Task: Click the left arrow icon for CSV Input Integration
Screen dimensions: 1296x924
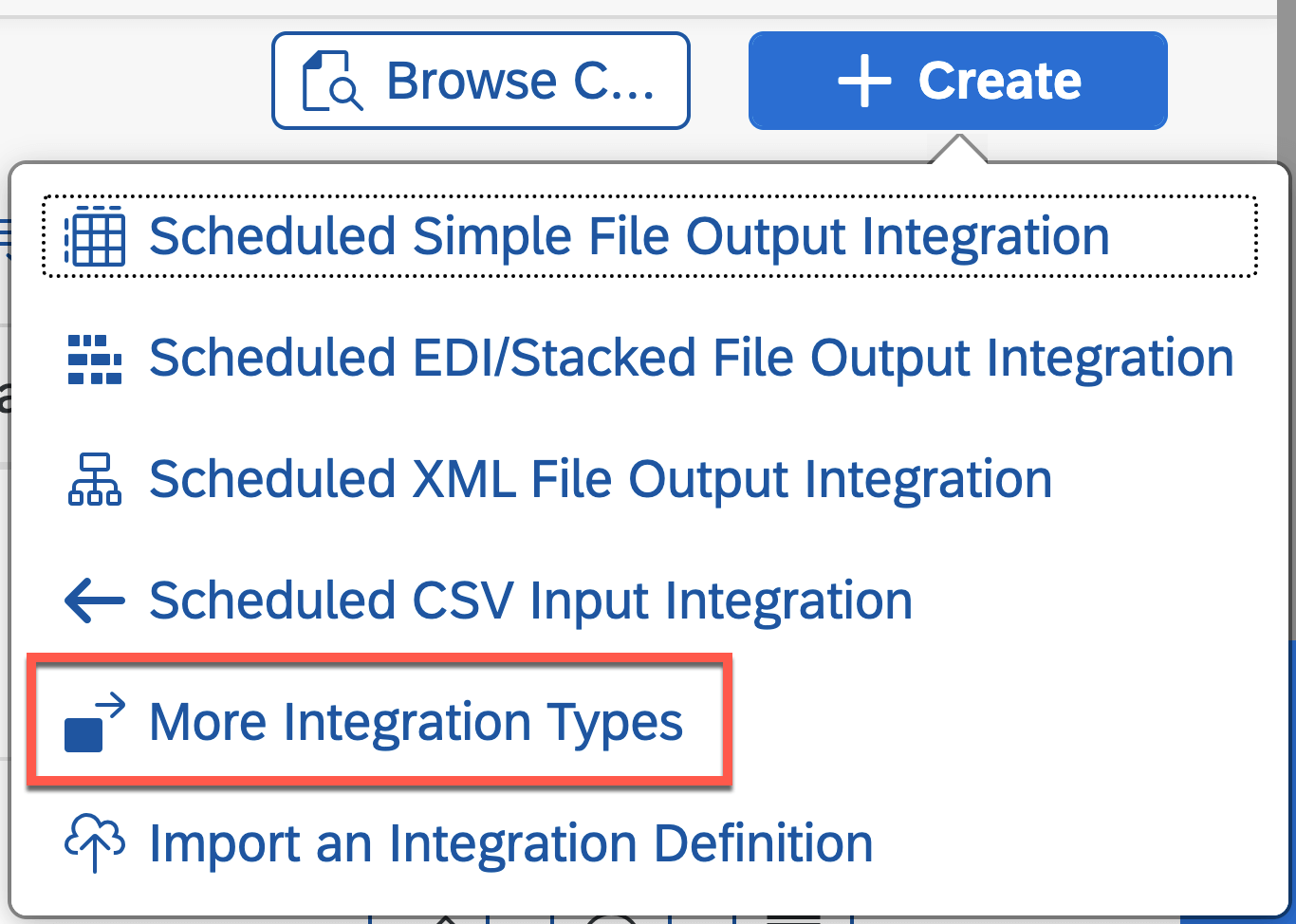Action: coord(94,601)
